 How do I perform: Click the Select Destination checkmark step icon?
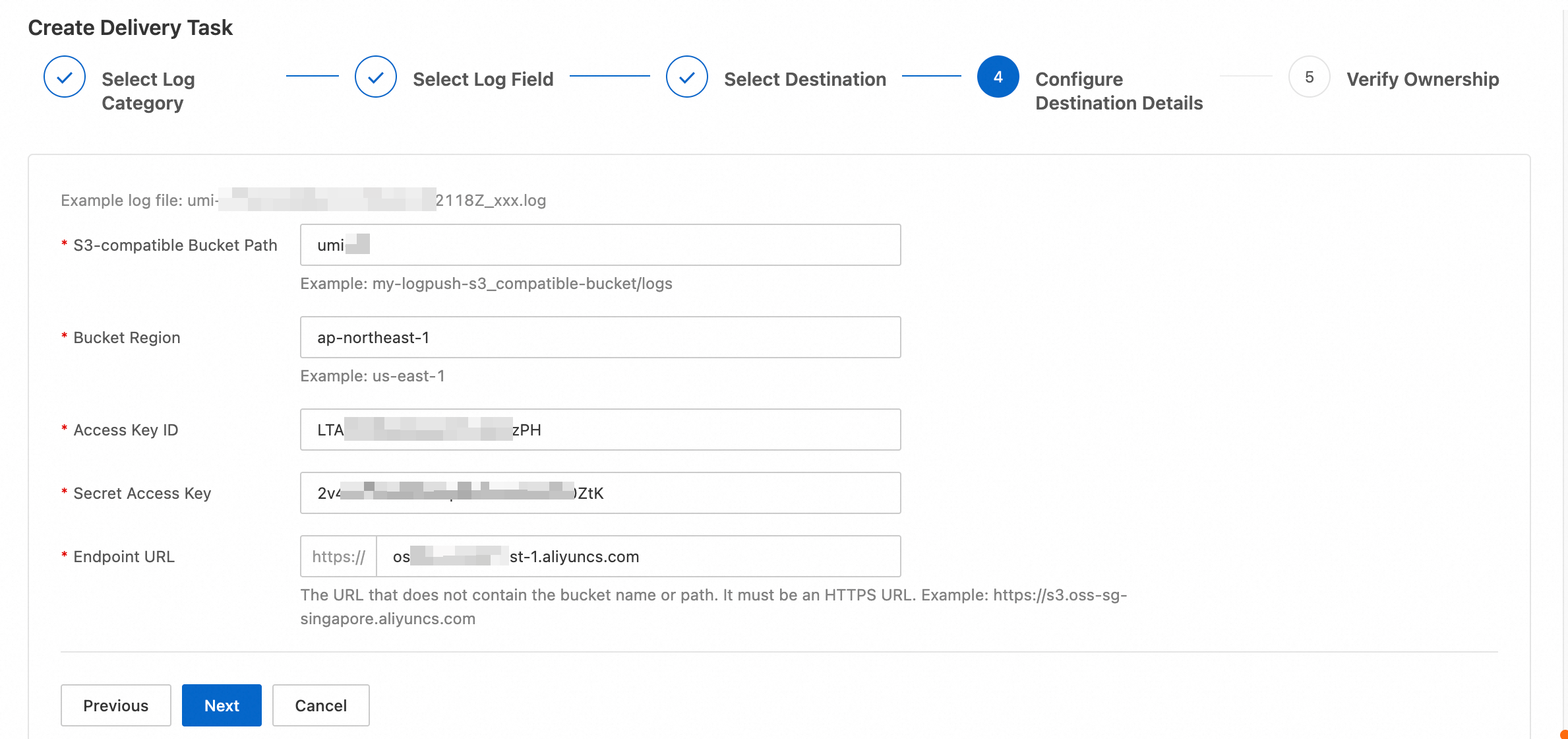coord(687,77)
